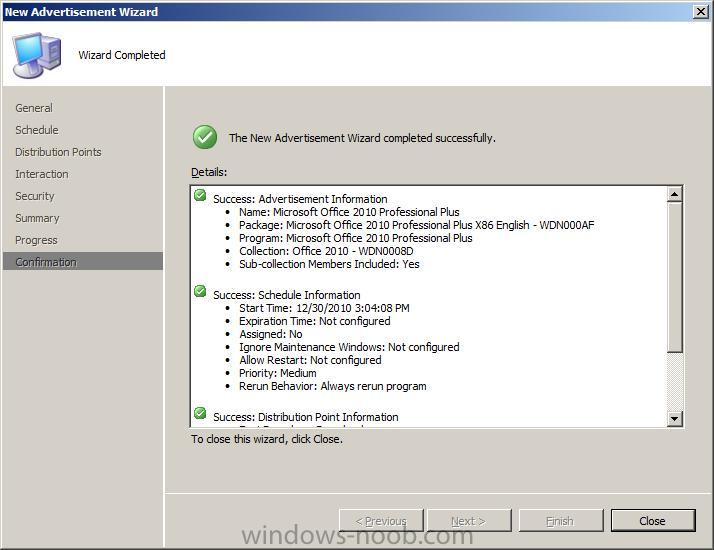Click the green check beside Schedule Information
The height and width of the screenshot is (550, 714).
point(200,291)
